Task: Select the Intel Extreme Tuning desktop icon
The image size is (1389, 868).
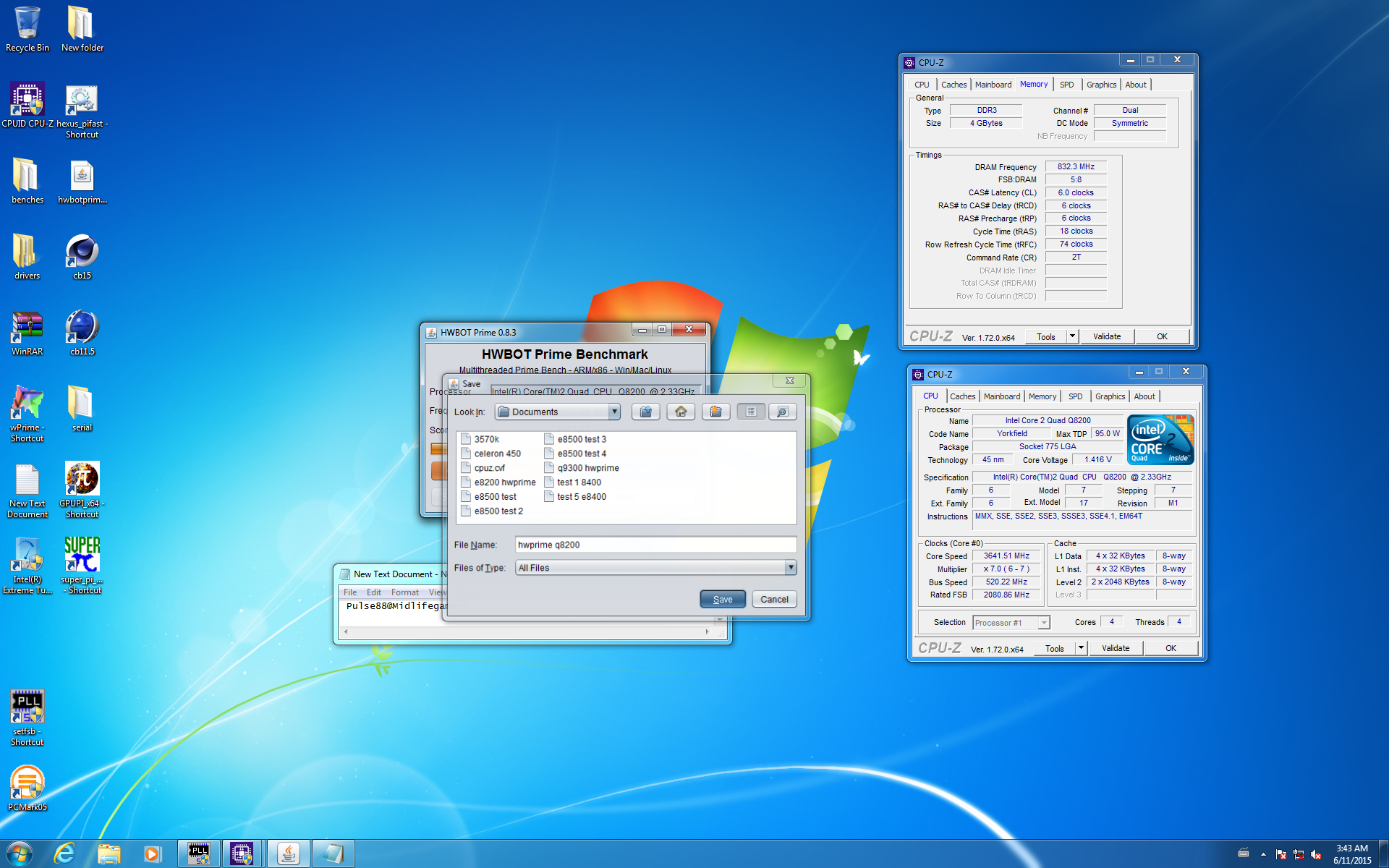Action: [27, 566]
